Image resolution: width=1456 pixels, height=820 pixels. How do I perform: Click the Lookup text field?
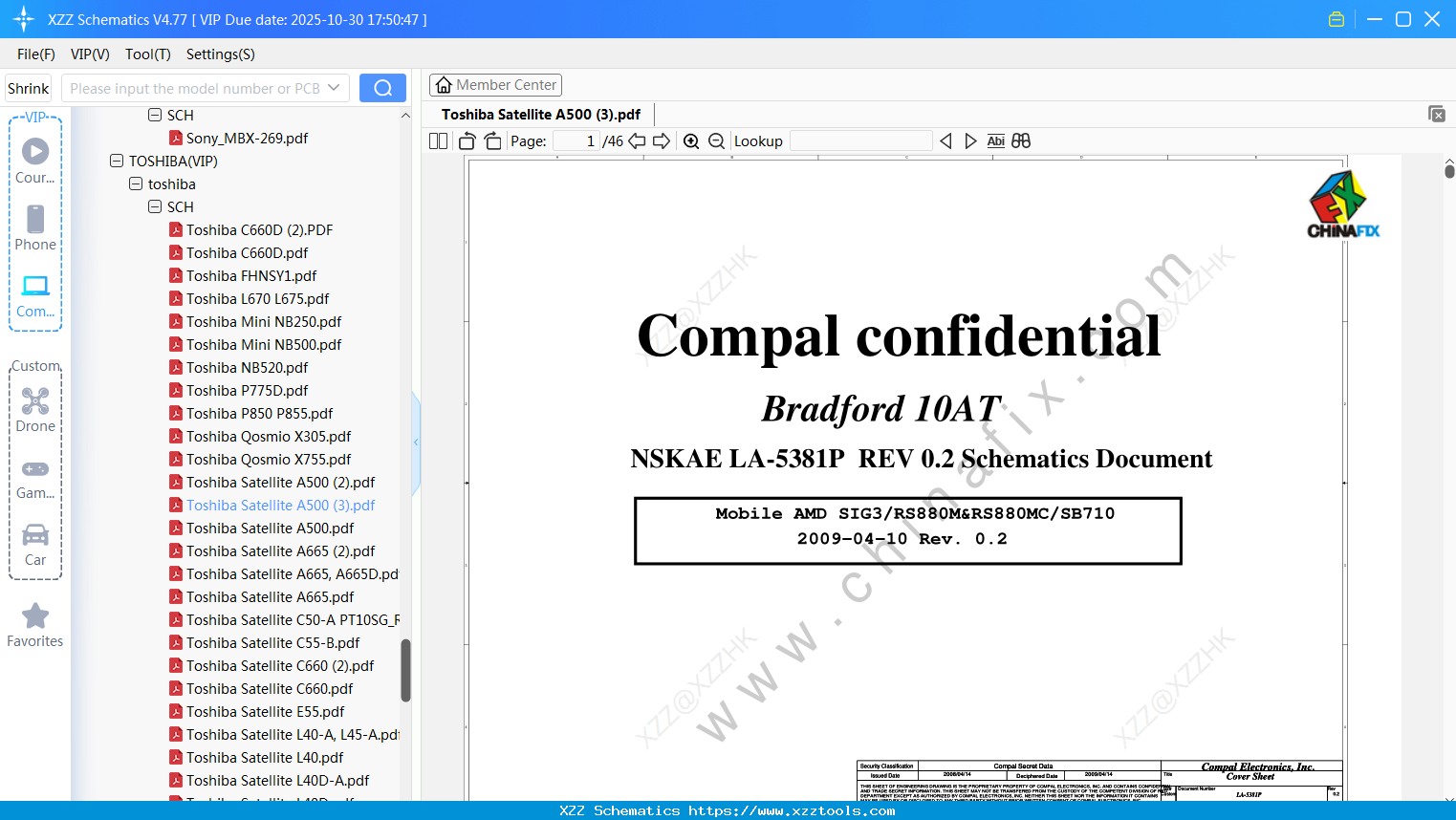[x=861, y=141]
